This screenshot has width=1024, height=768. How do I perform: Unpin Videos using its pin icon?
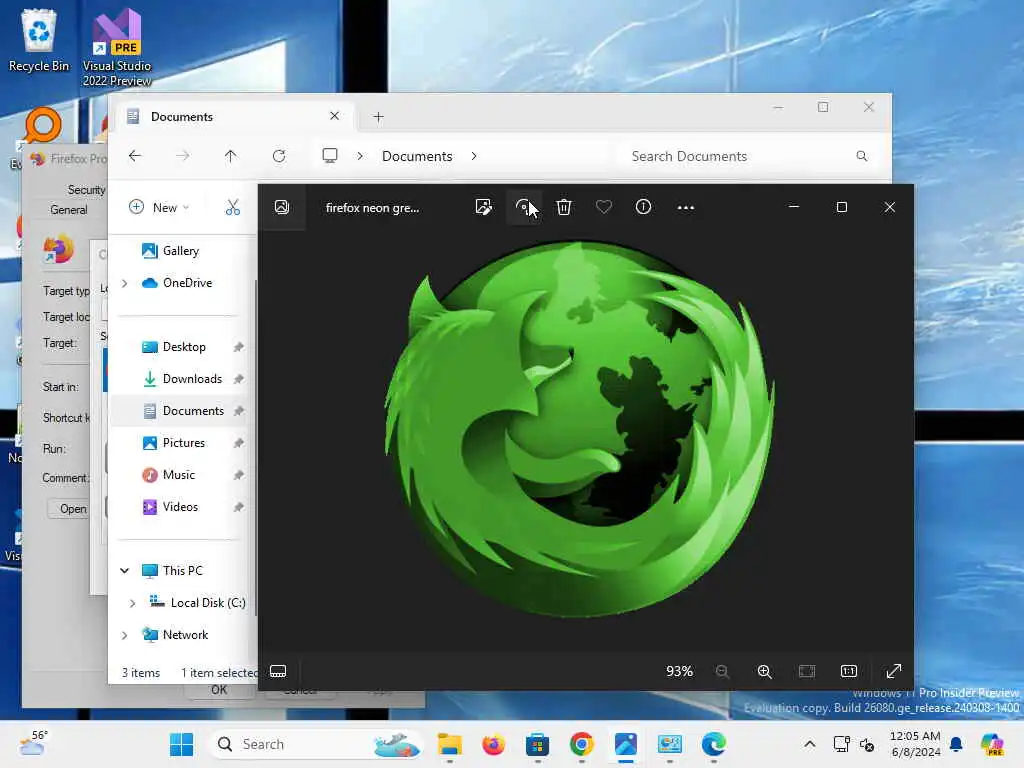click(238, 507)
